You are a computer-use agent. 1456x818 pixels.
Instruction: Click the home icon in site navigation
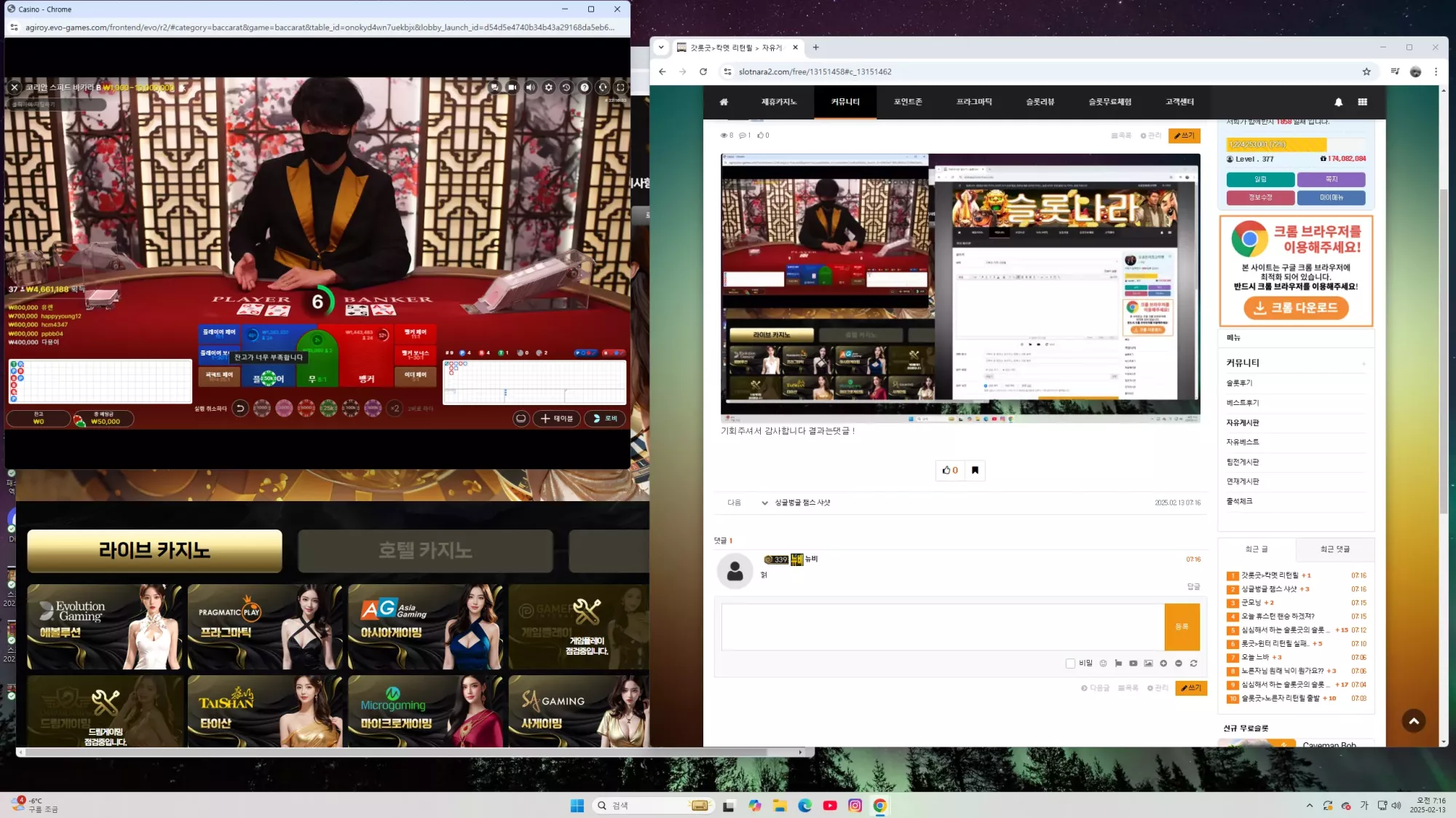pos(724,102)
